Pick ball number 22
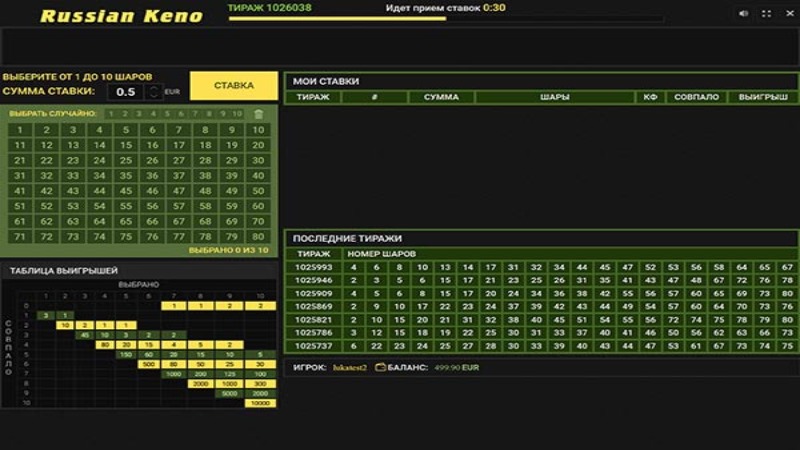Image resolution: width=800 pixels, height=450 pixels. click(46, 161)
